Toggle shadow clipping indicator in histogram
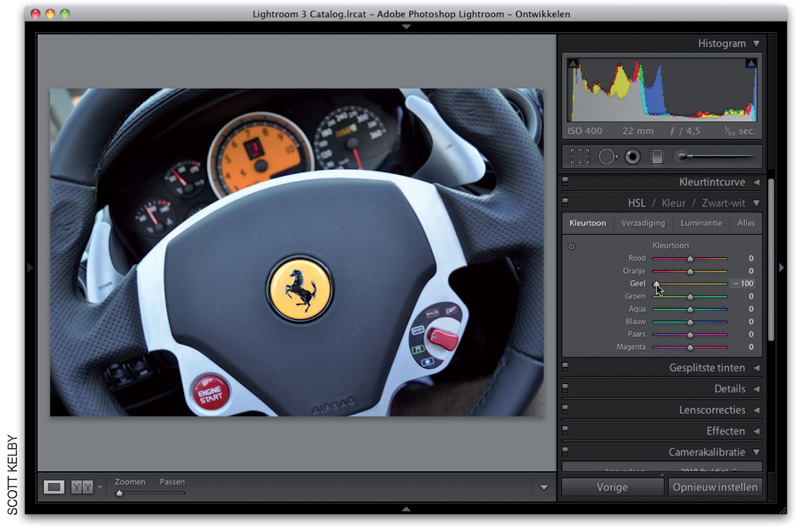Viewport: 800px width, 529px height. pyautogui.click(x=573, y=64)
